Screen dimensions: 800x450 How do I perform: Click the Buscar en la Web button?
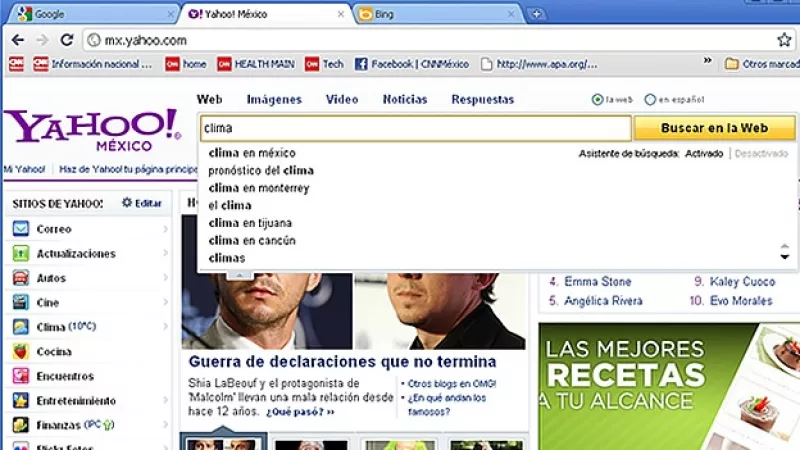coord(714,128)
